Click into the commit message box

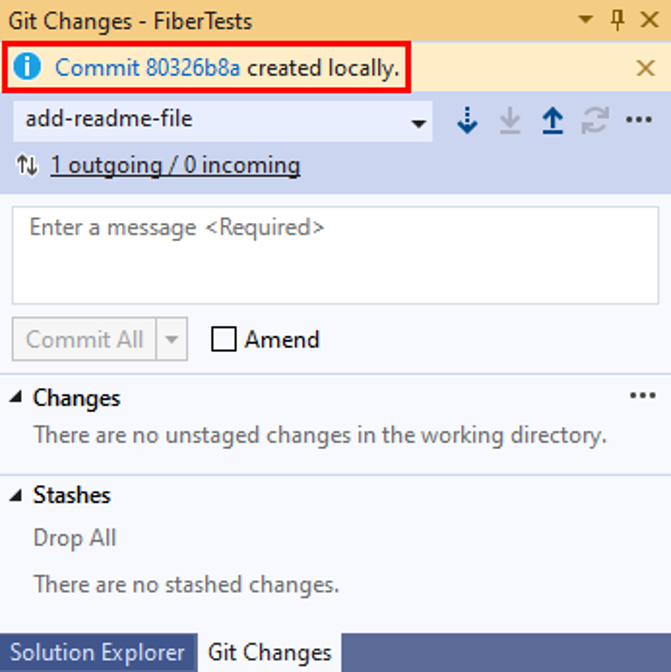[335, 255]
